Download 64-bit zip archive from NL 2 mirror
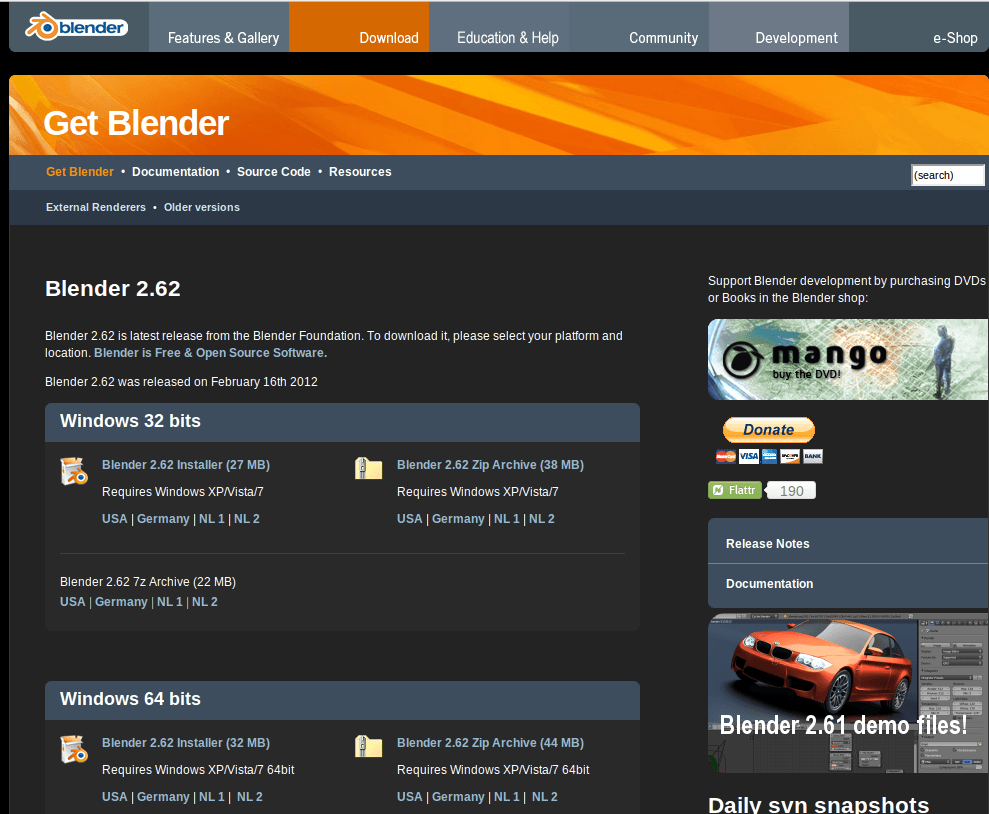Screen dimensions: 989x814 tap(545, 797)
